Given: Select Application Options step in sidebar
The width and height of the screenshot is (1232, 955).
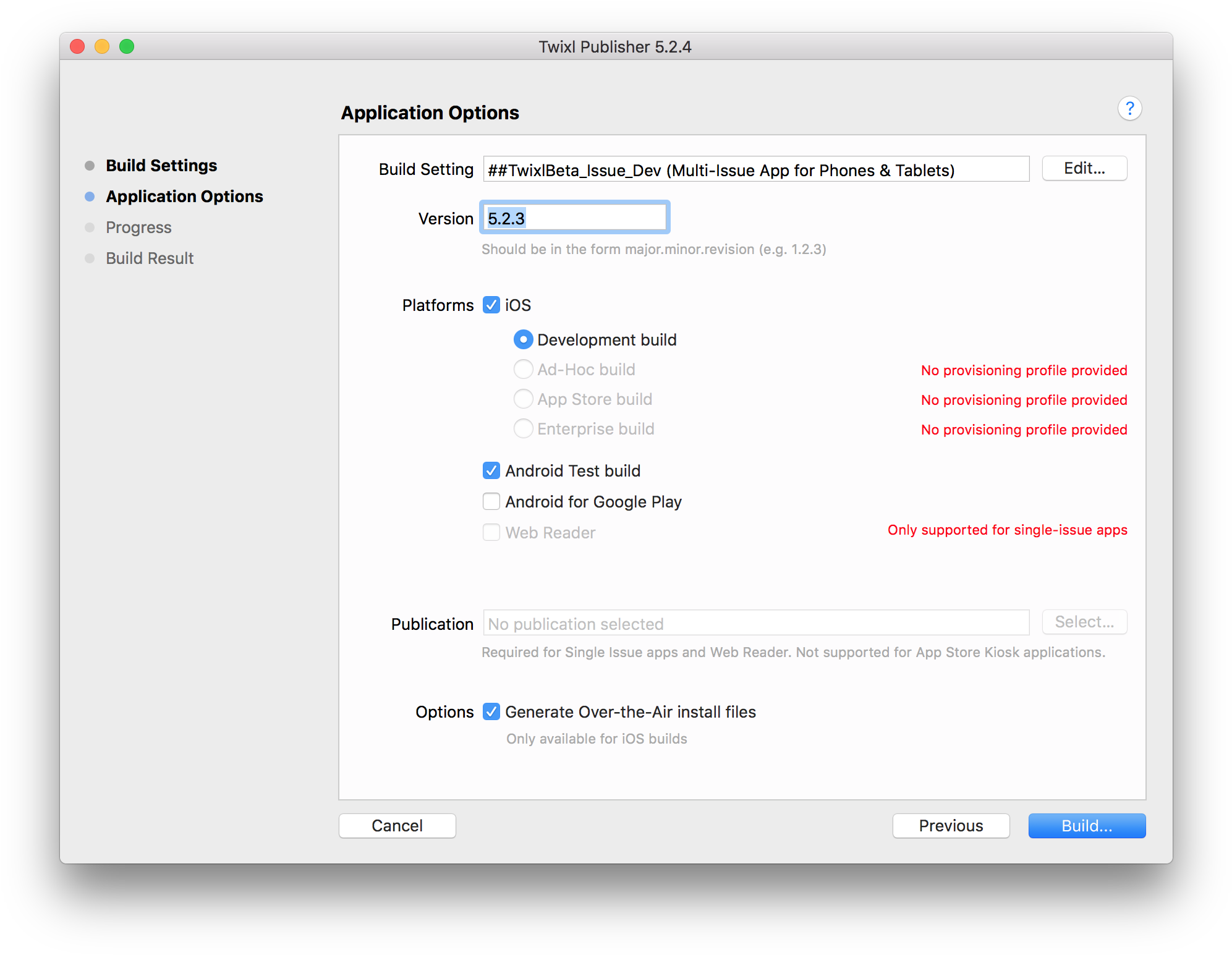Looking at the screenshot, I should click(x=184, y=197).
